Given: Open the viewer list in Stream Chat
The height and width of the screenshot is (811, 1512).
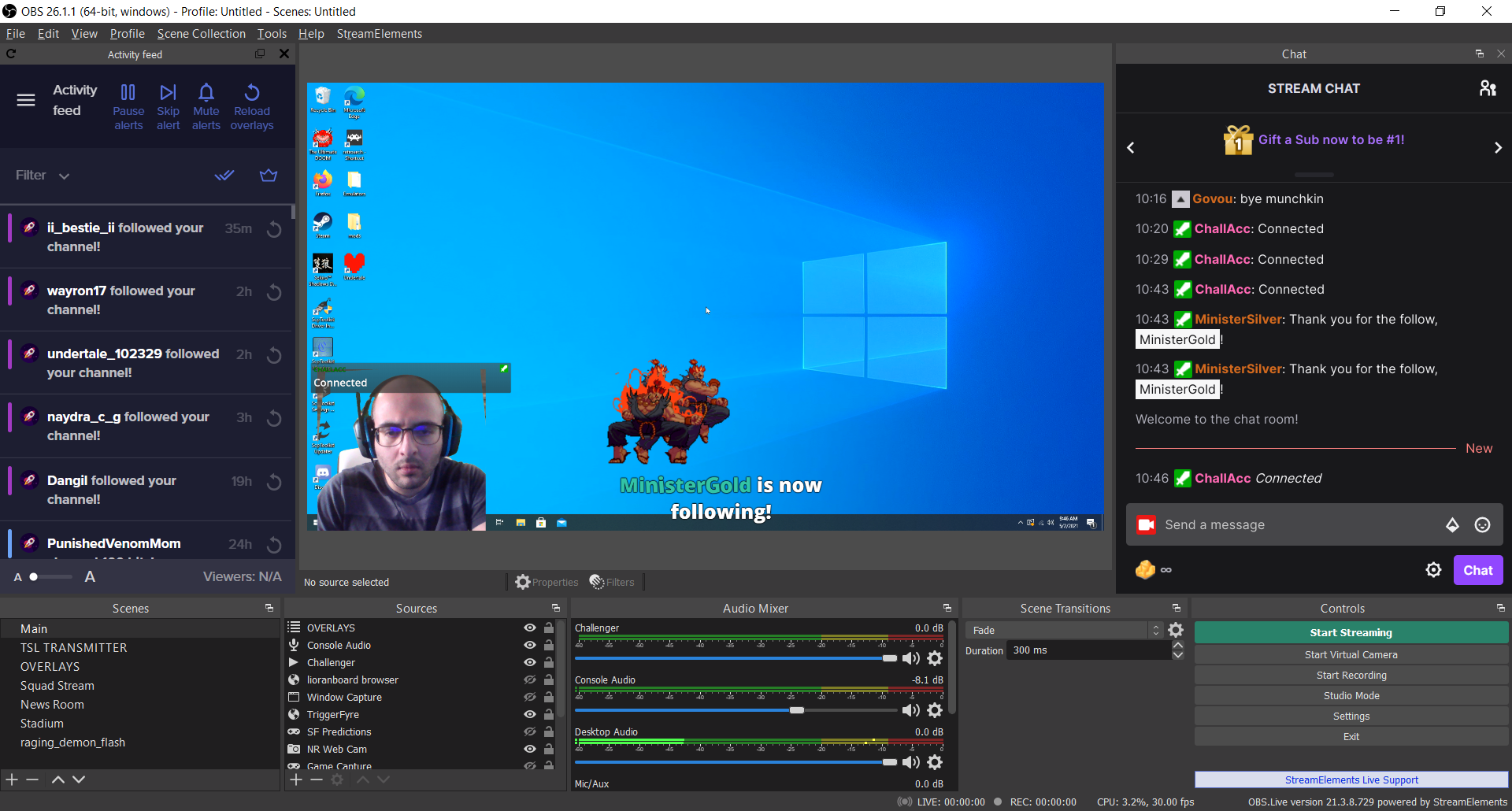Looking at the screenshot, I should 1488,87.
